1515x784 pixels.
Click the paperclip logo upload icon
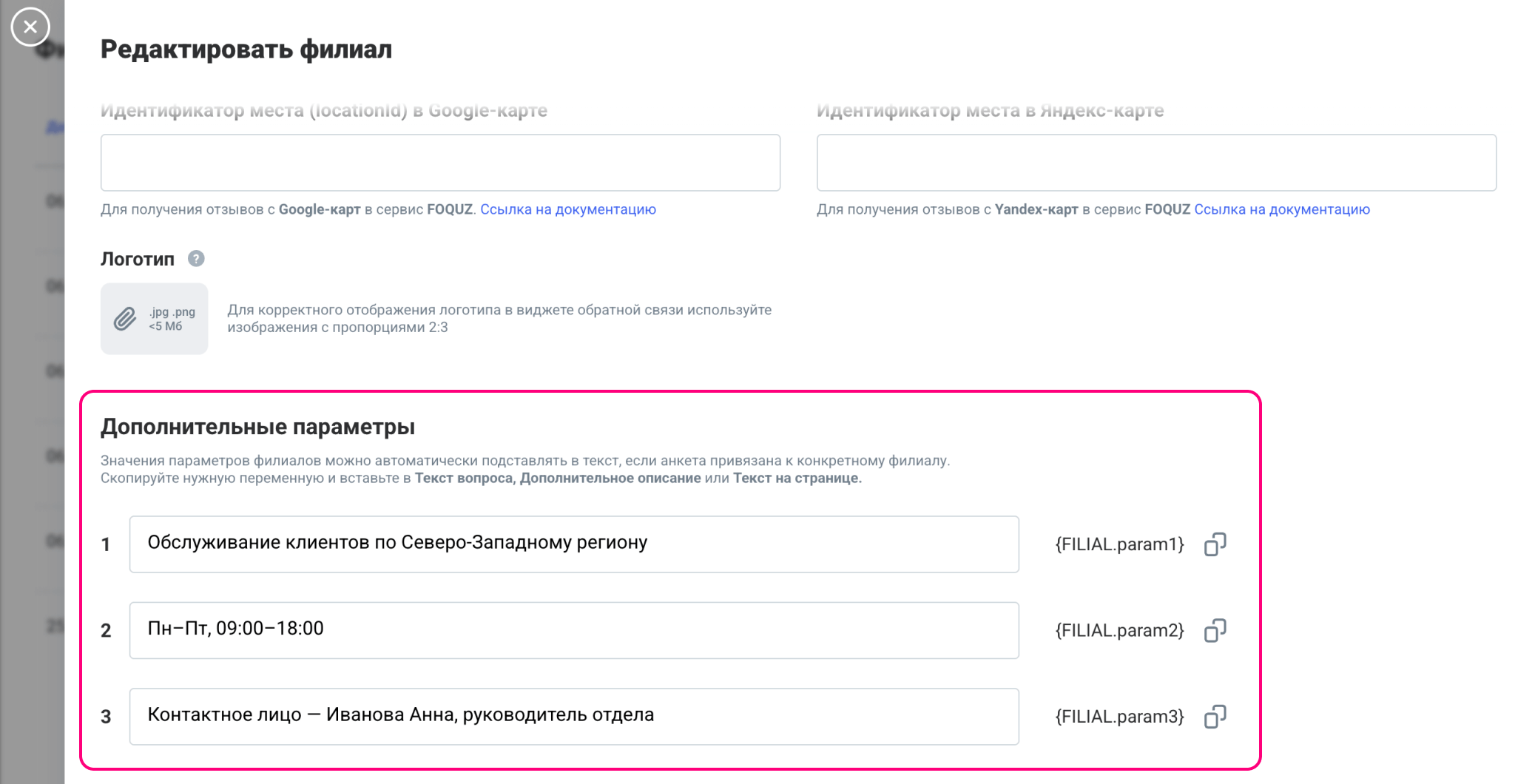click(x=125, y=319)
